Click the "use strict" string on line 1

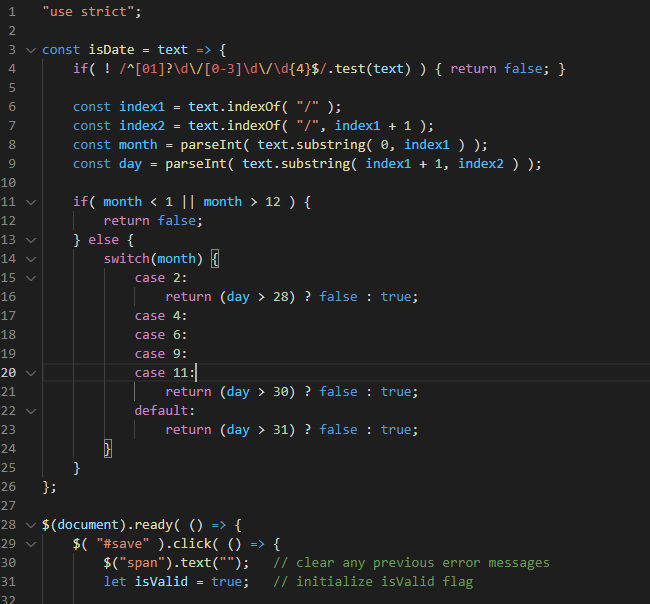pyautogui.click(x=88, y=12)
